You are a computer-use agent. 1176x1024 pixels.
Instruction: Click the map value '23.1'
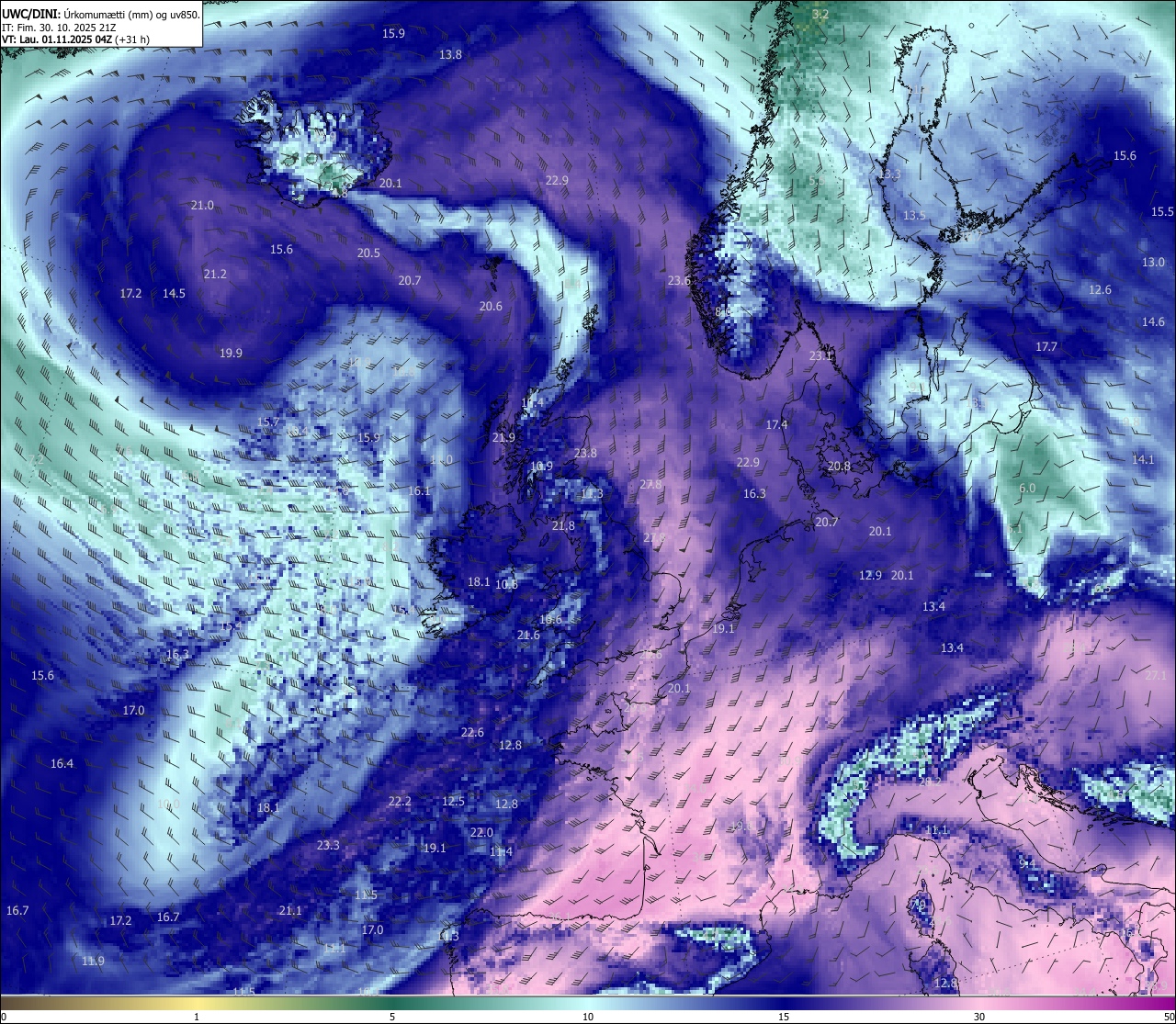tap(820, 356)
